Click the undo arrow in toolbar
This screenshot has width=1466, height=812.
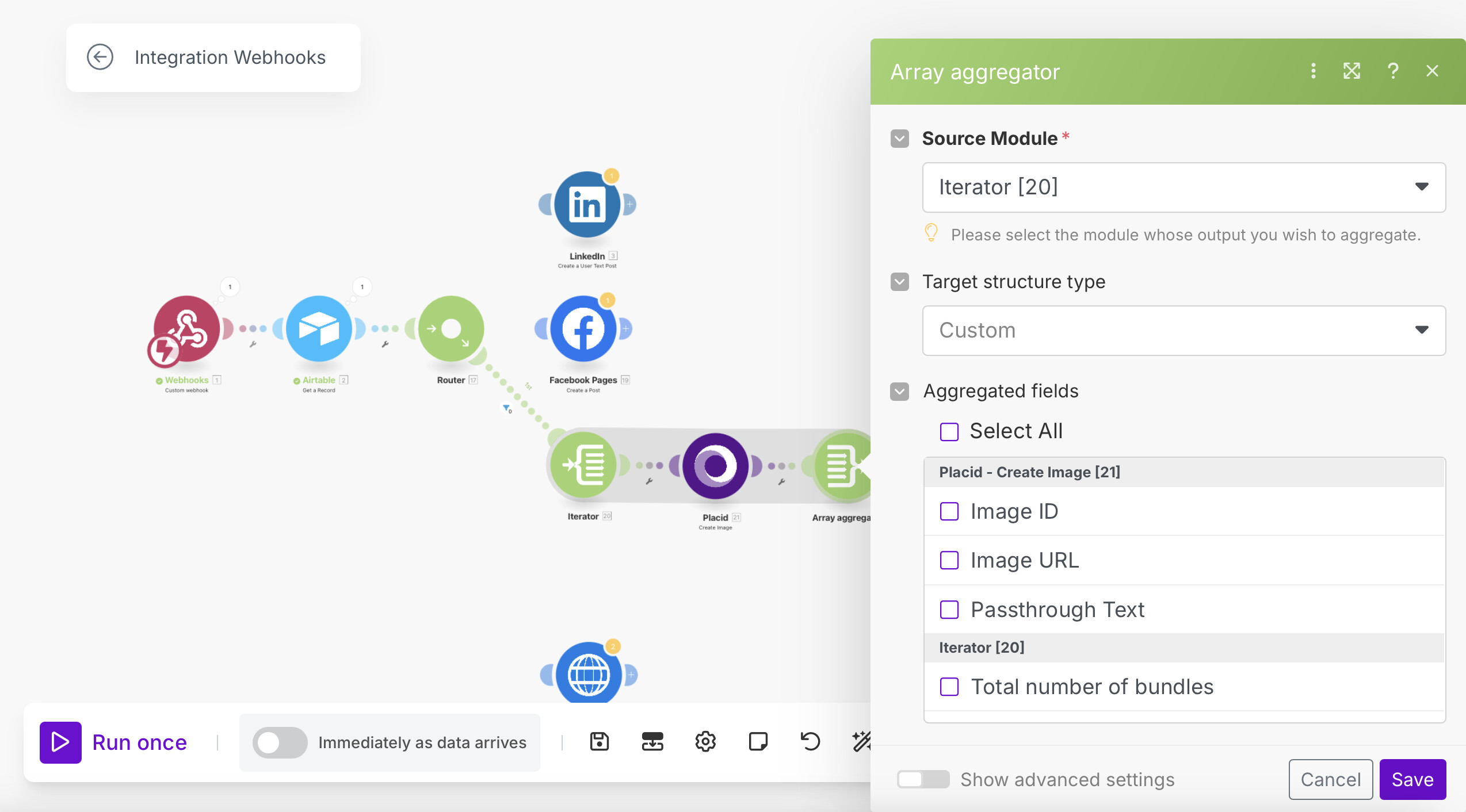point(810,742)
